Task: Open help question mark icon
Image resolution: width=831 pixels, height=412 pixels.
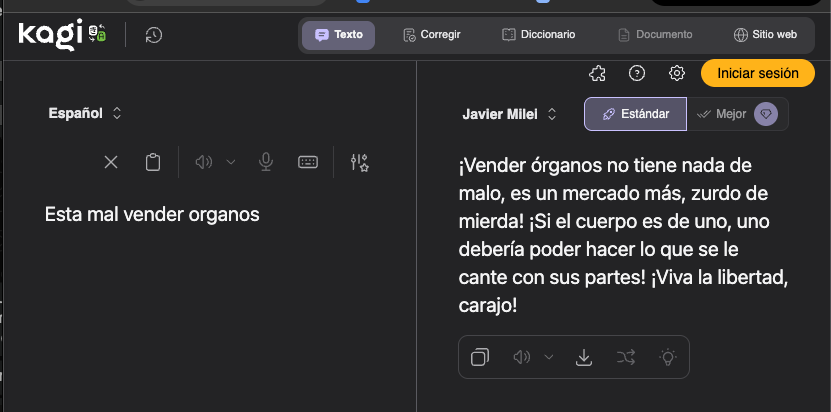Action: click(636, 73)
